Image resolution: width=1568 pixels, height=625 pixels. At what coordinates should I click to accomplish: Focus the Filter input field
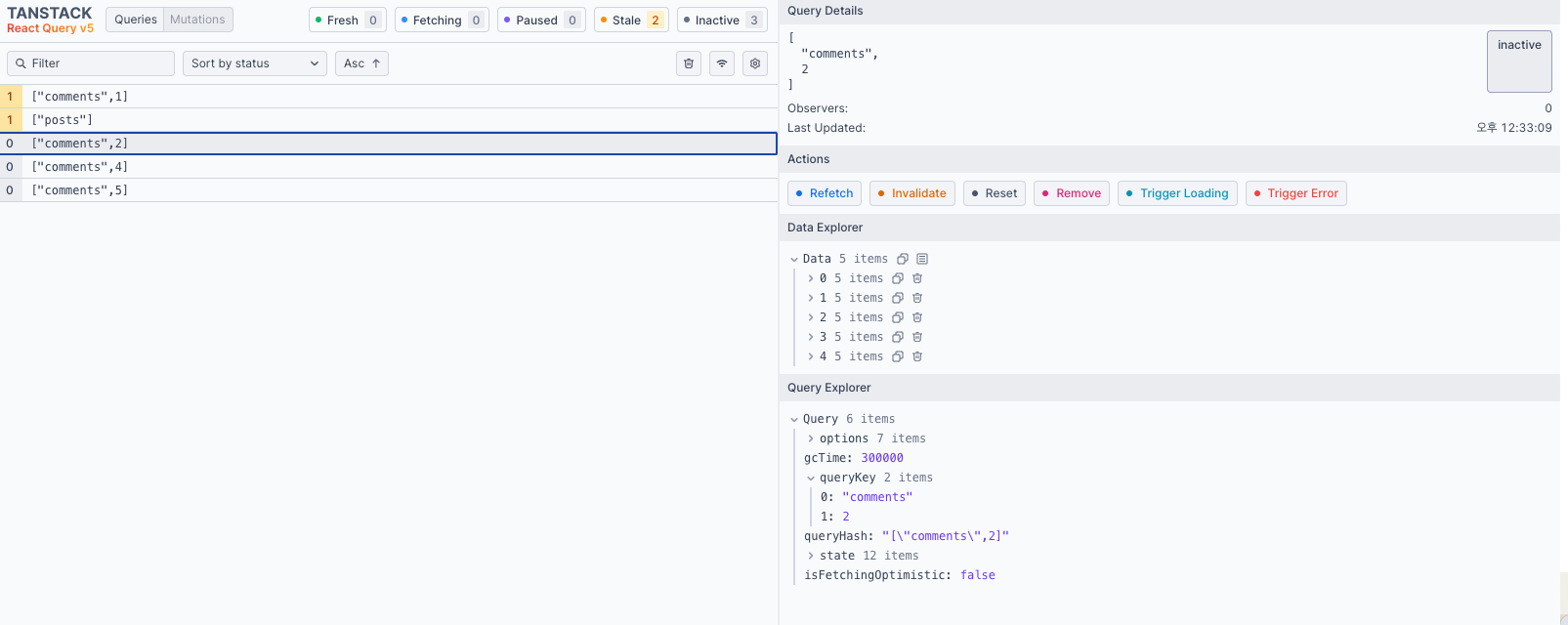click(91, 63)
